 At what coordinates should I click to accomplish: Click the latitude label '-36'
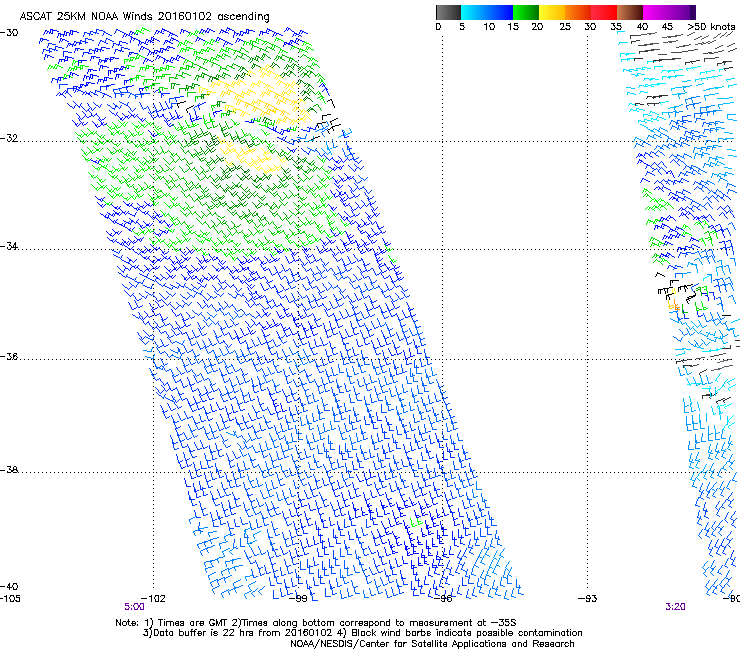tap(9, 356)
